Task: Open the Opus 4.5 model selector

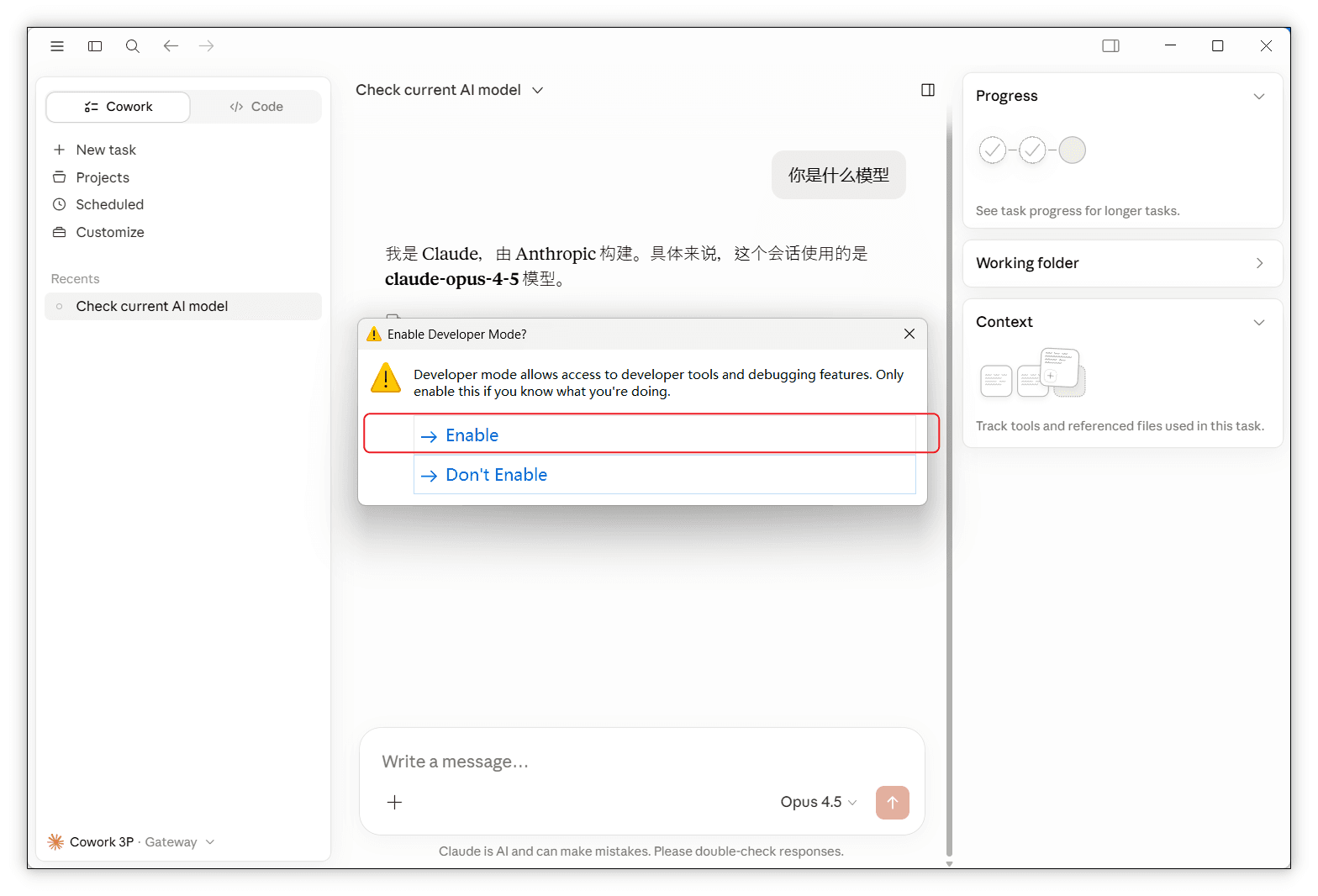Action: [818, 802]
